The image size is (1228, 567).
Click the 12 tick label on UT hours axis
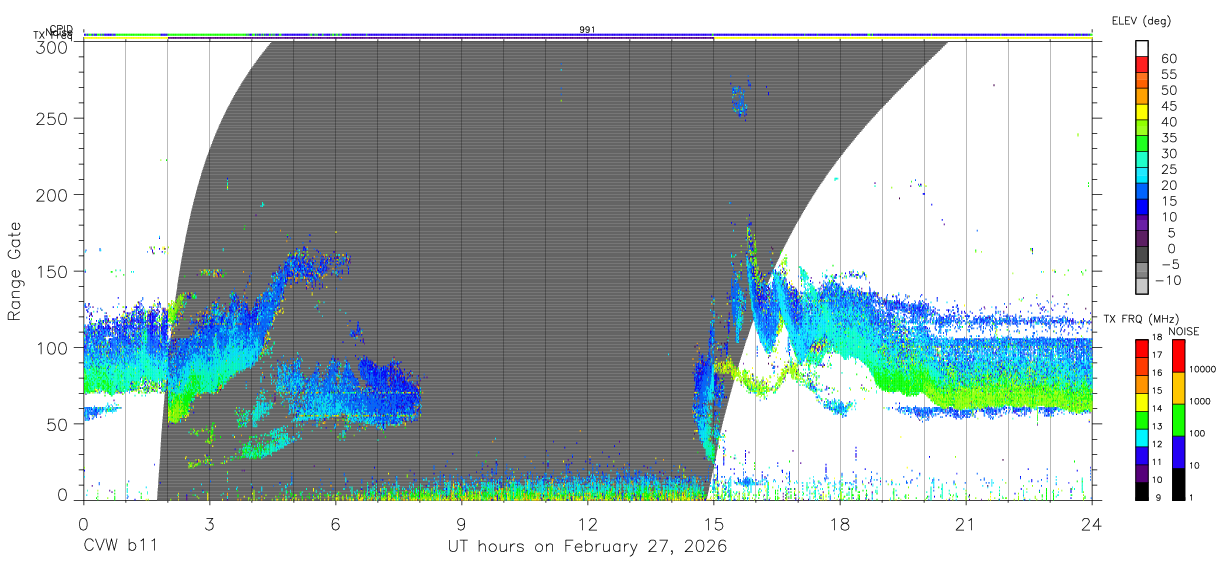pyautogui.click(x=587, y=523)
